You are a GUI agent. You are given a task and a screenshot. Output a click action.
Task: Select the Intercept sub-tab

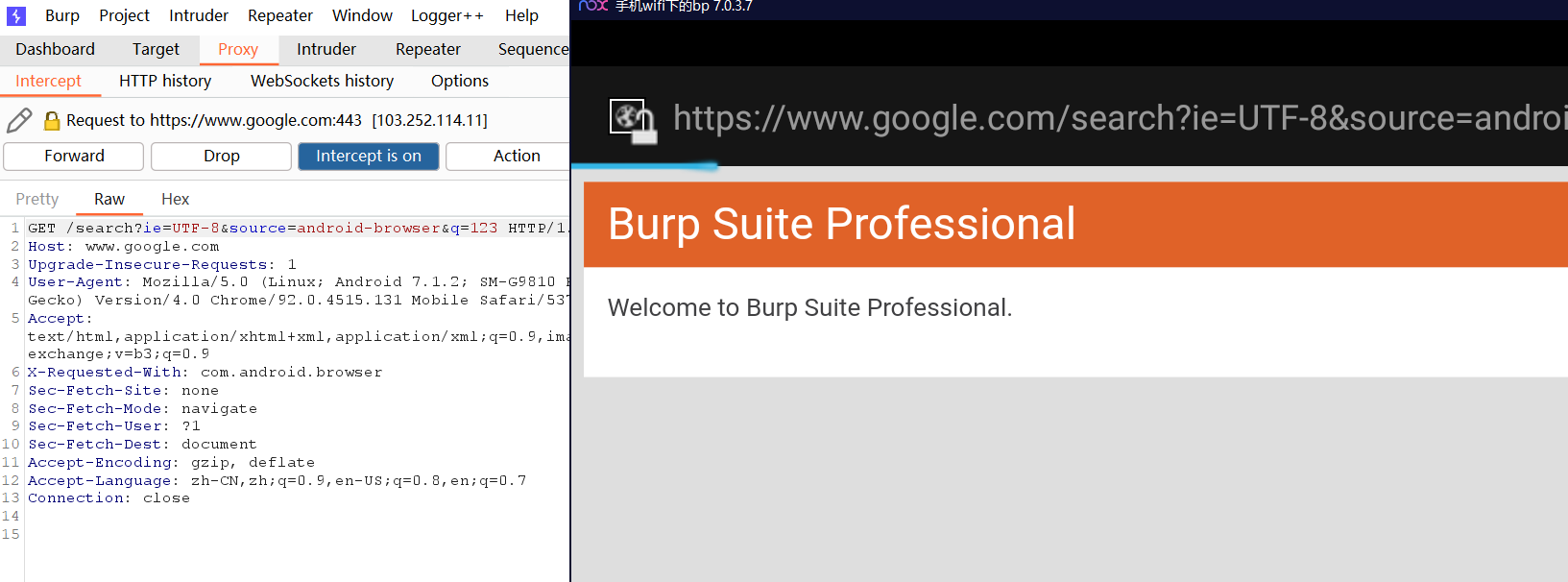(49, 82)
